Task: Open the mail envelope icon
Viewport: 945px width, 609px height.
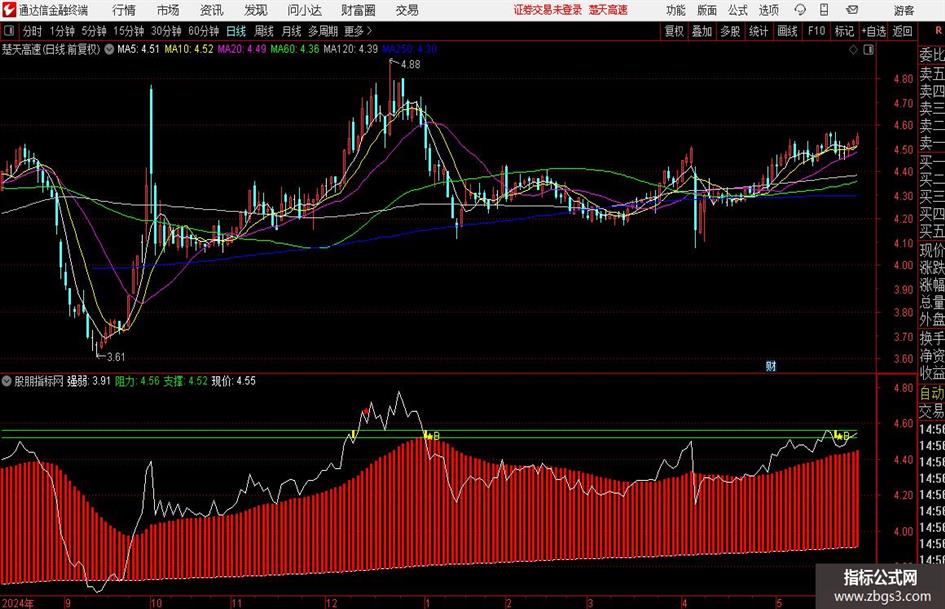Action: 852,10
